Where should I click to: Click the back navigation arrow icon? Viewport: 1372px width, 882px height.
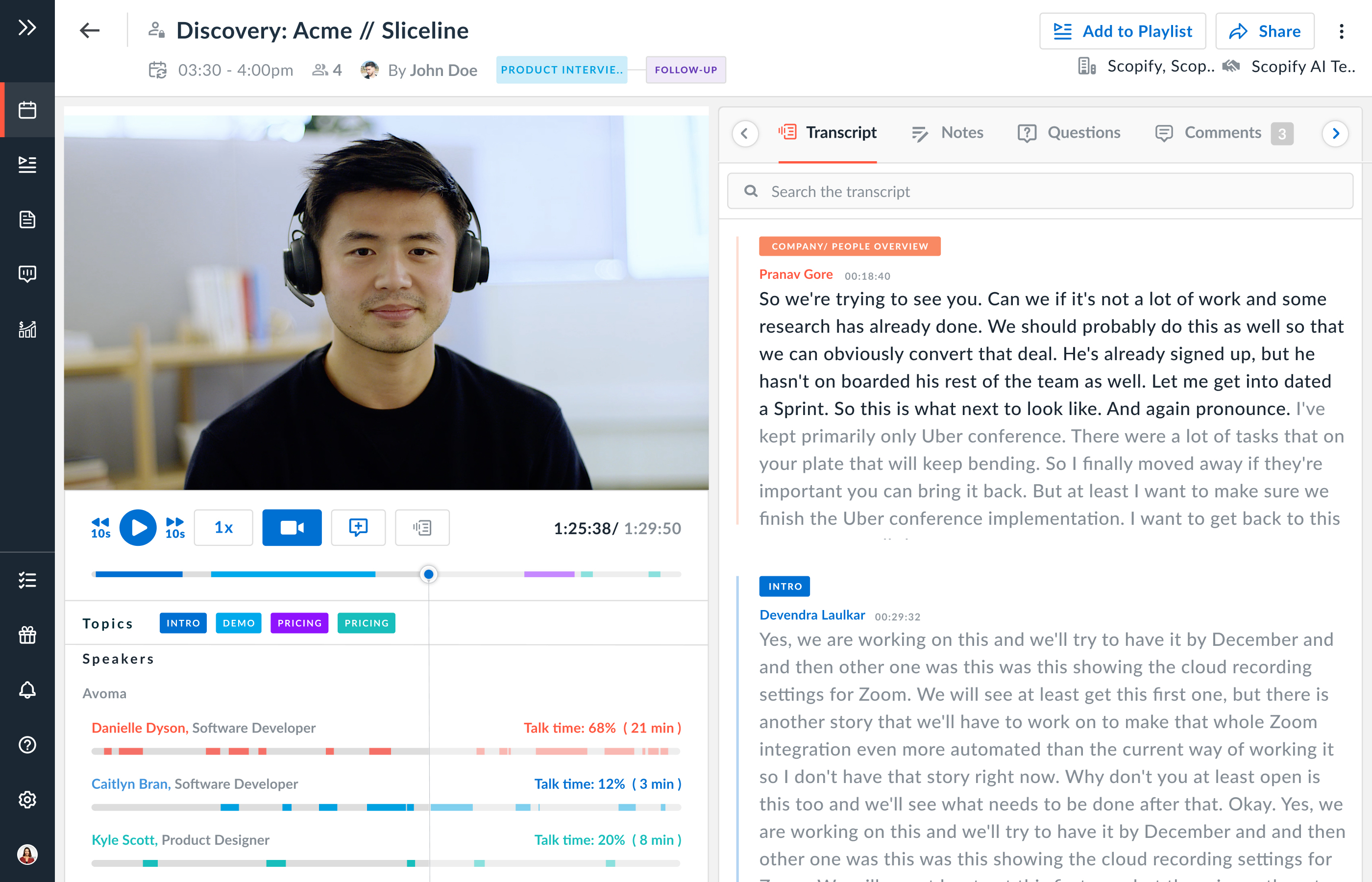[x=90, y=30]
